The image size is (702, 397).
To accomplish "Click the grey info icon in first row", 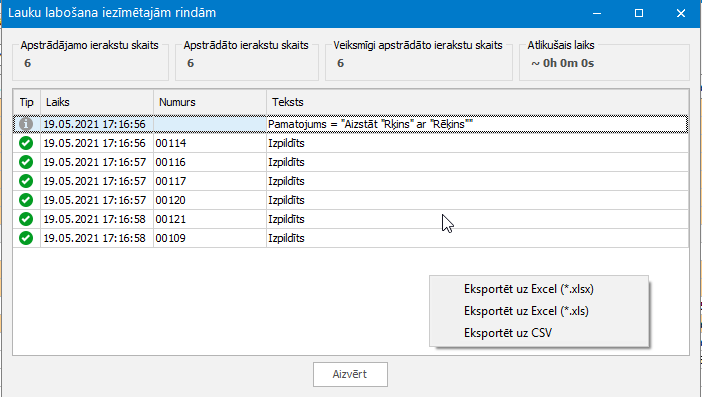I will (26, 124).
